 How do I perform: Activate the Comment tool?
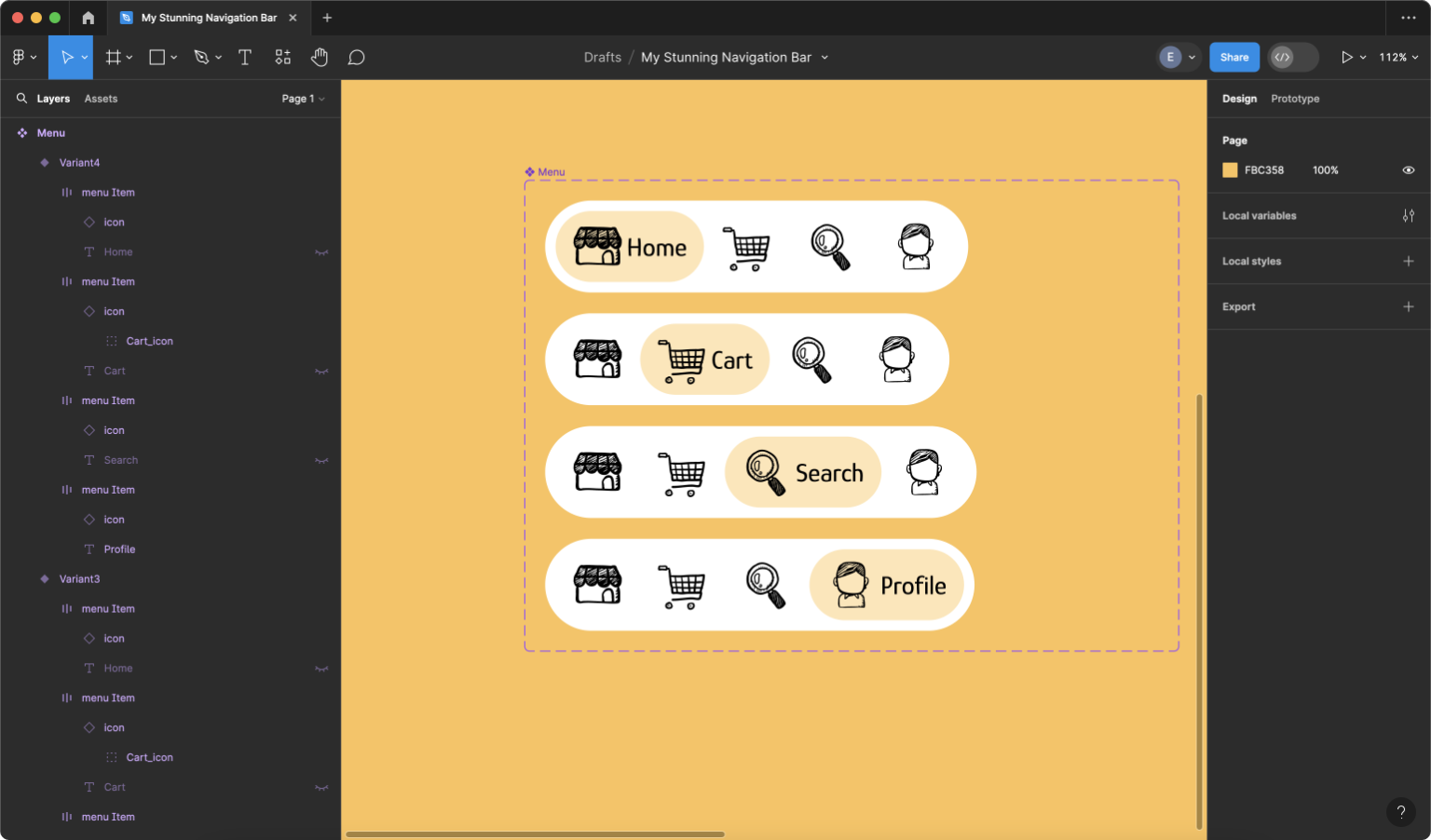pyautogui.click(x=356, y=57)
